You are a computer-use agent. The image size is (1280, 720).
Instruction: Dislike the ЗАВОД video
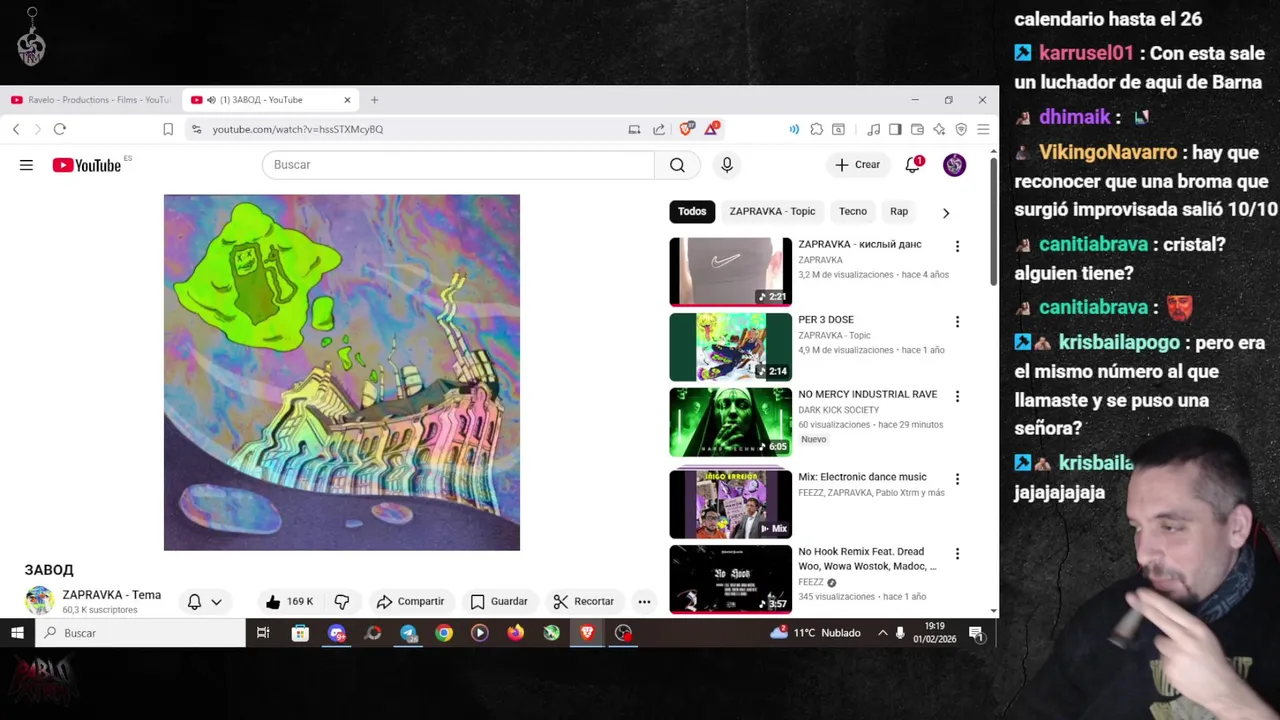coord(342,601)
